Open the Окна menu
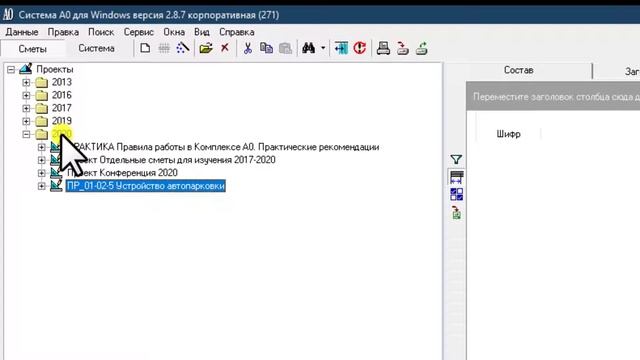The image size is (640, 360). coord(174,32)
